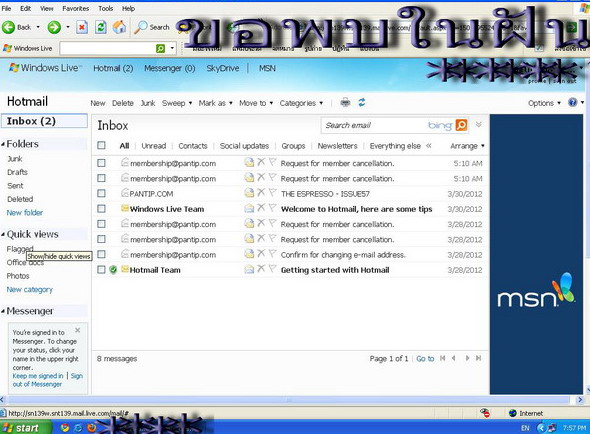Click the Delete toolbar button
This screenshot has width=590, height=434.
tap(123, 103)
